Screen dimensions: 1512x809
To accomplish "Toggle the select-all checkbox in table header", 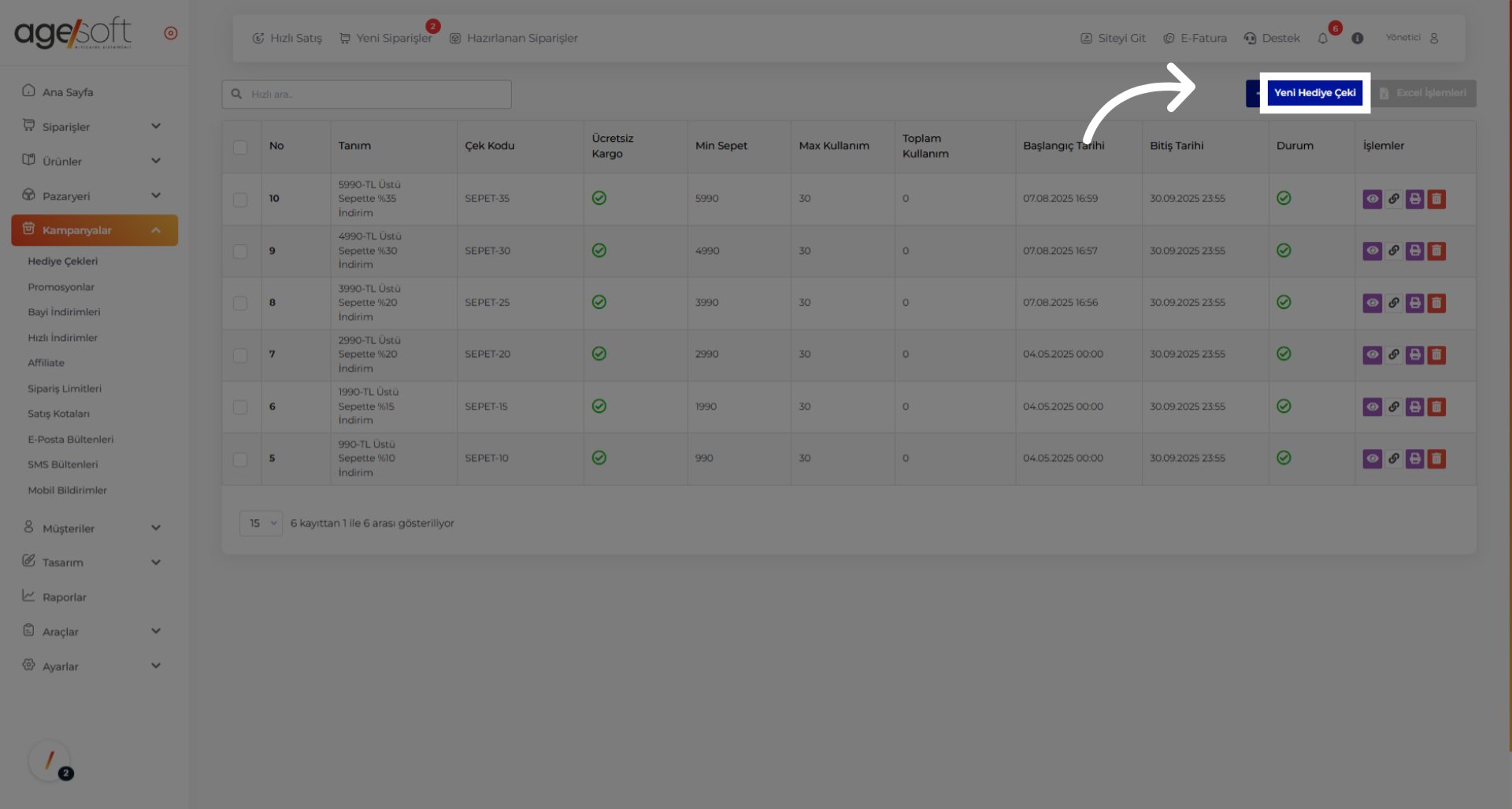I will point(240,147).
